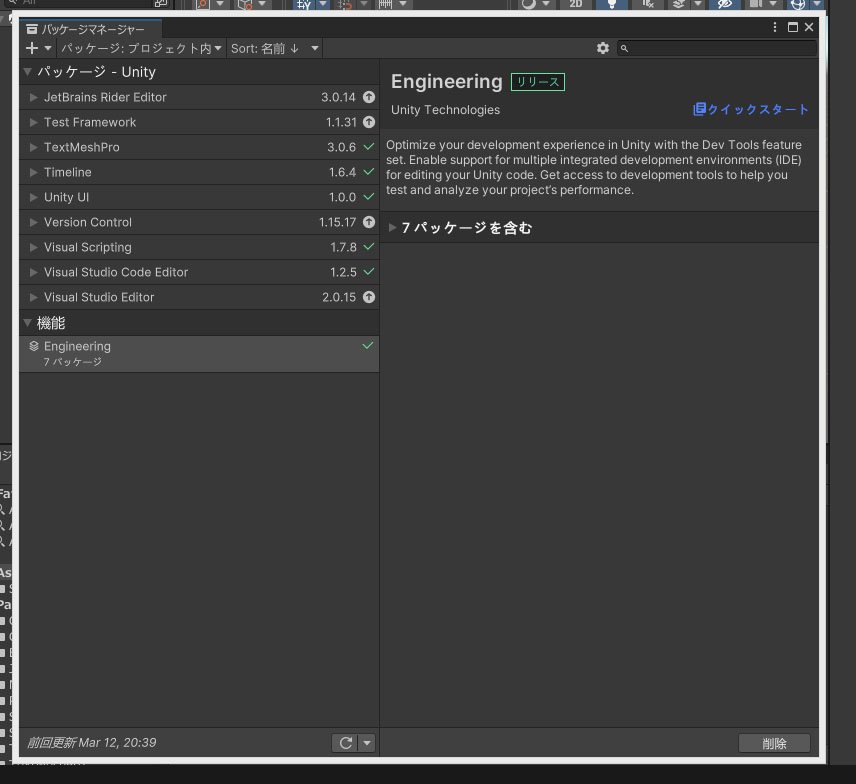
Task: Select the Timeline package
Action: click(199, 172)
